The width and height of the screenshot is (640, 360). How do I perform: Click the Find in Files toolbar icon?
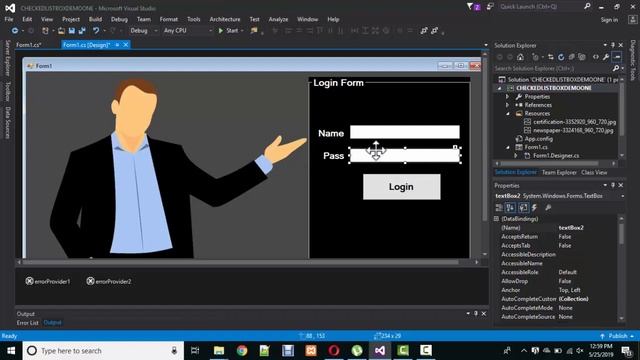tap(254, 31)
